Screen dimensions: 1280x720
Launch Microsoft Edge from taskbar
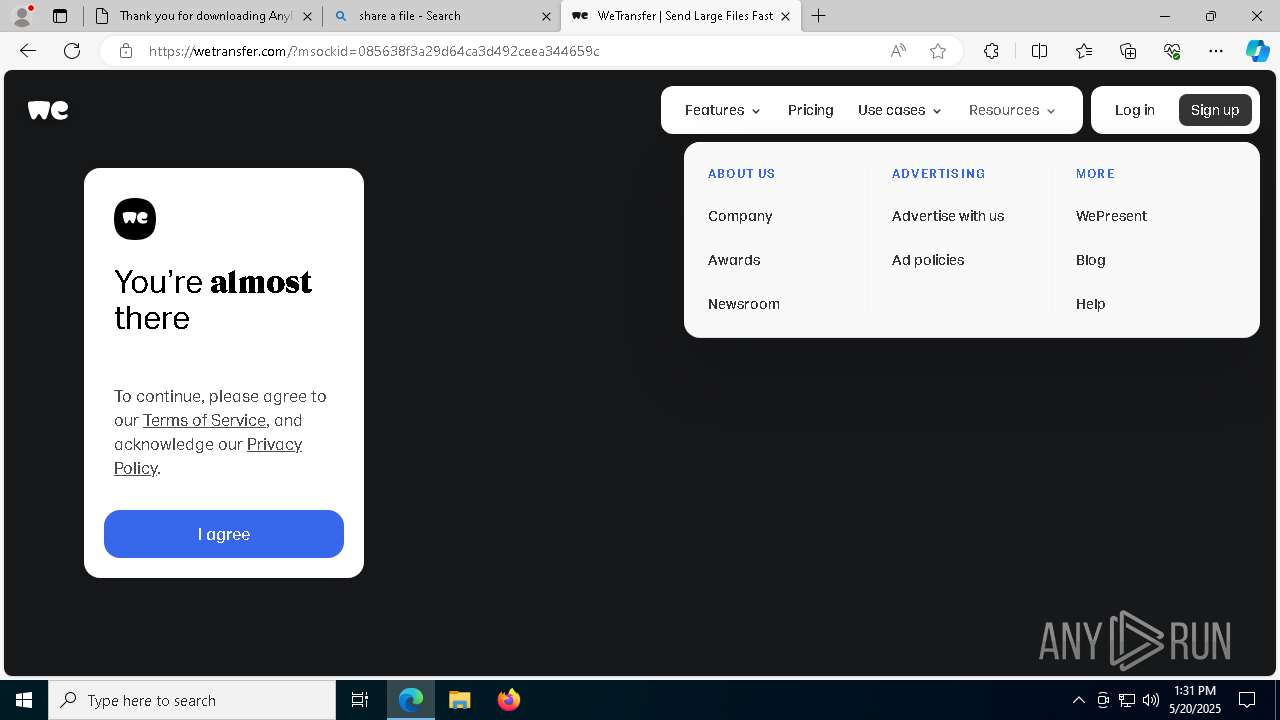411,700
